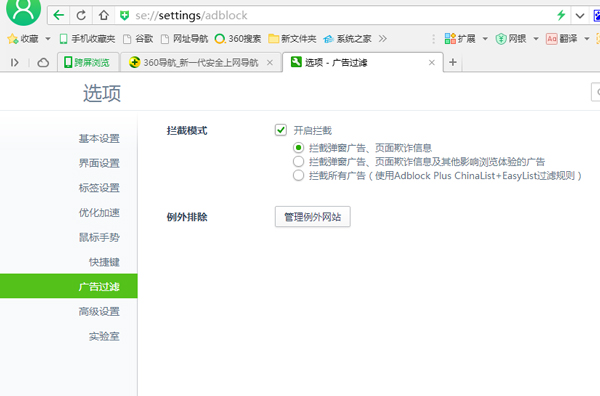The image size is (600, 396).
Task: Toggle the 开启拦截 checkbox
Action: (x=280, y=130)
